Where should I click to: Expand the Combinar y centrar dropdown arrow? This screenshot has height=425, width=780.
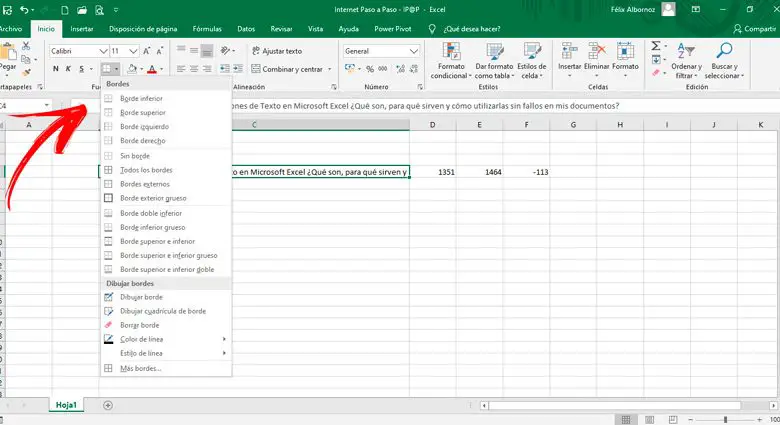[329, 69]
